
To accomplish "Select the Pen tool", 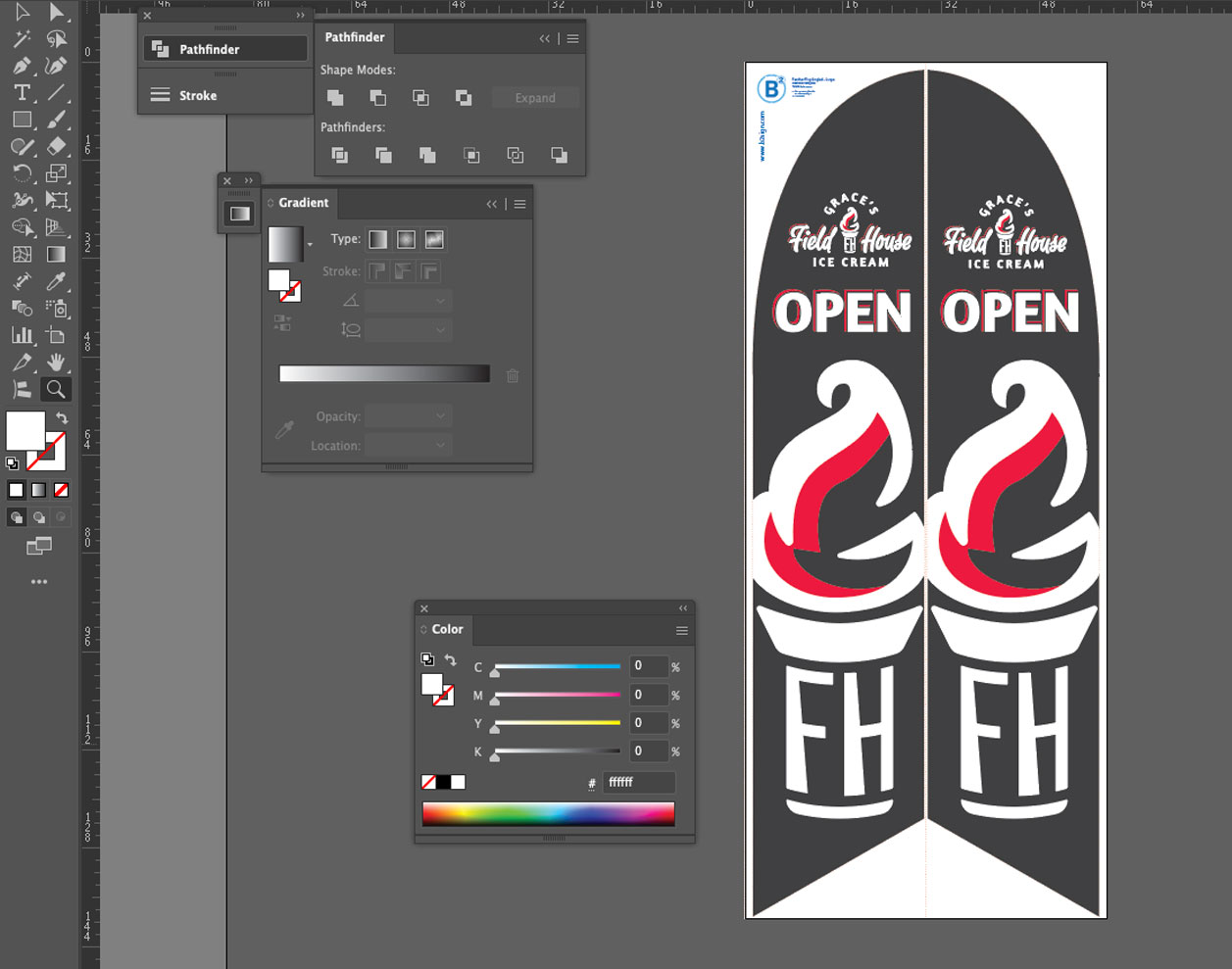I will (22, 66).
